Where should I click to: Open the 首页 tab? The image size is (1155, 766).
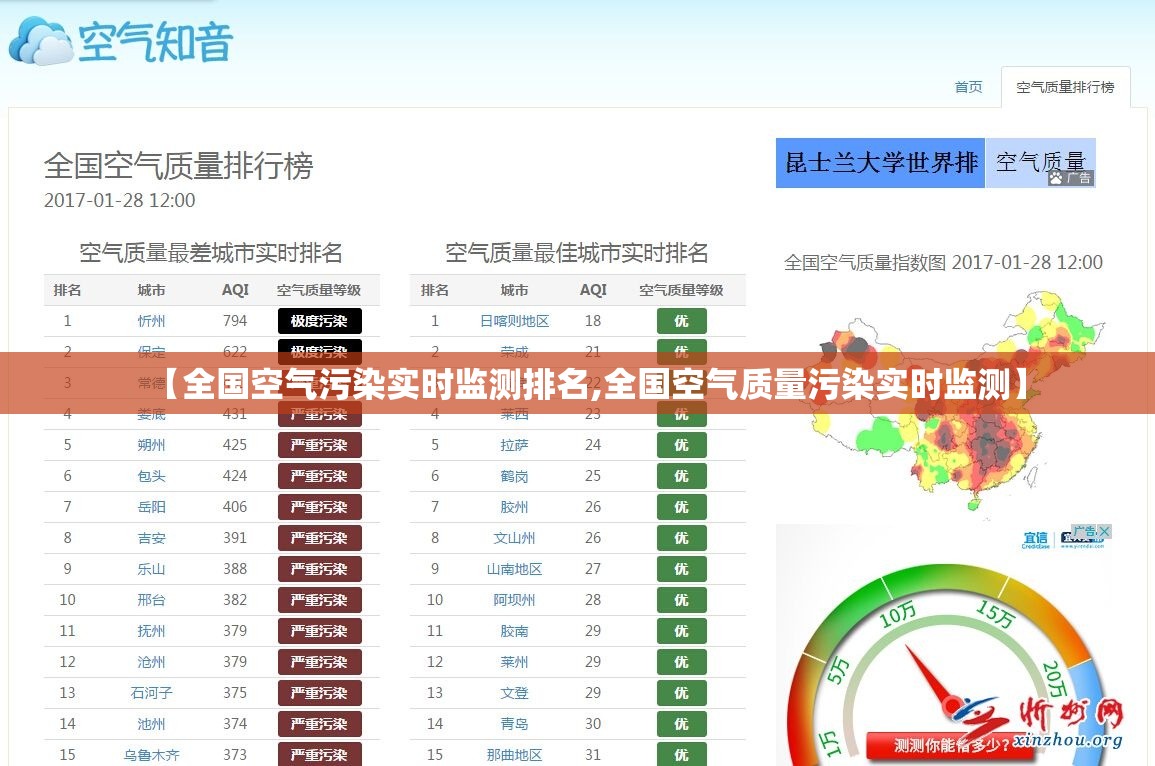coord(968,87)
